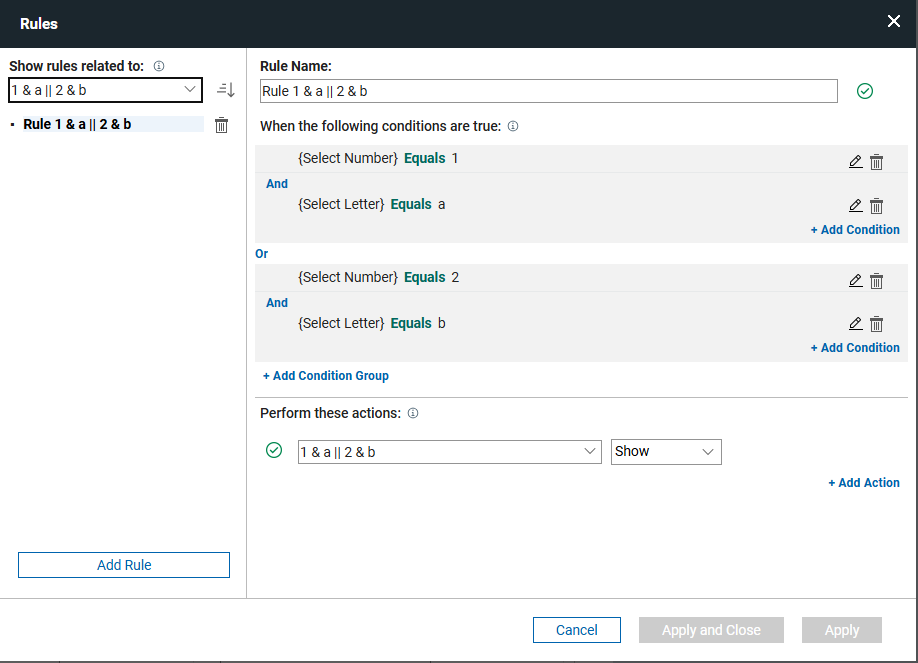Click '+ Add Action'
This screenshot has width=918, height=663.
[x=863, y=482]
